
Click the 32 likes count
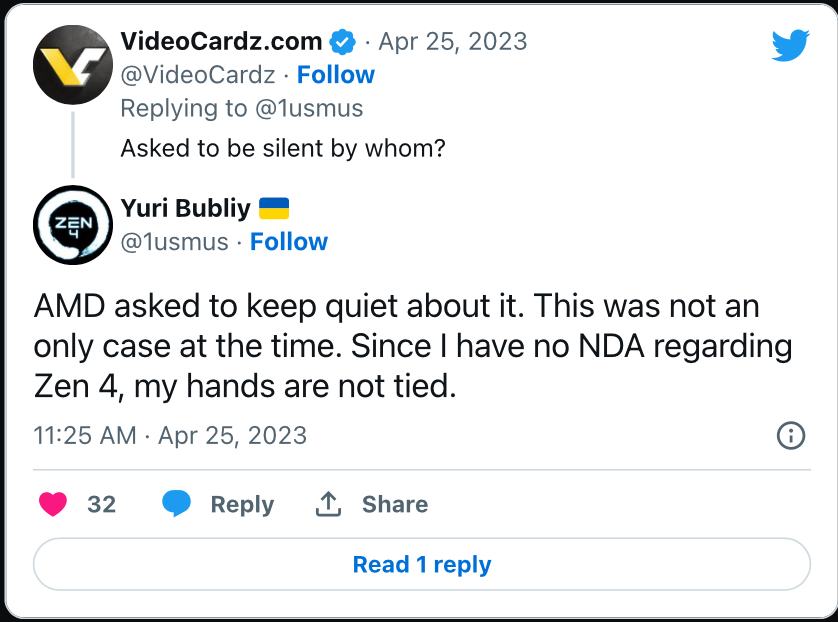click(x=102, y=504)
